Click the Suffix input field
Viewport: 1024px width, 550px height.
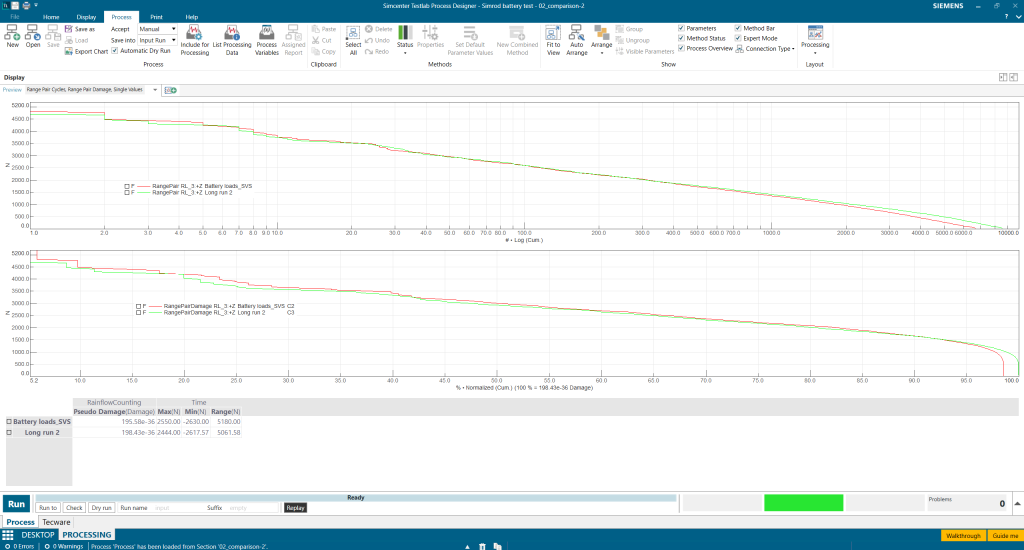pos(253,508)
